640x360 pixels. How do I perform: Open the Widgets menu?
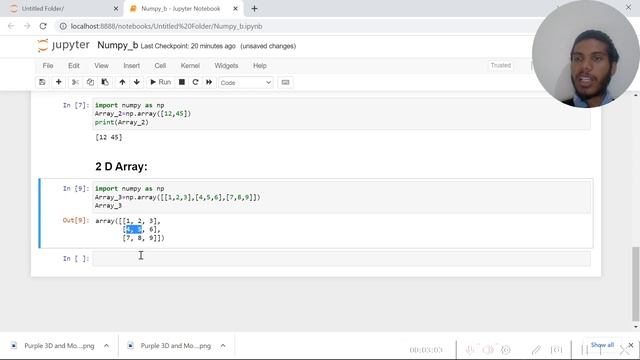[x=226, y=66]
